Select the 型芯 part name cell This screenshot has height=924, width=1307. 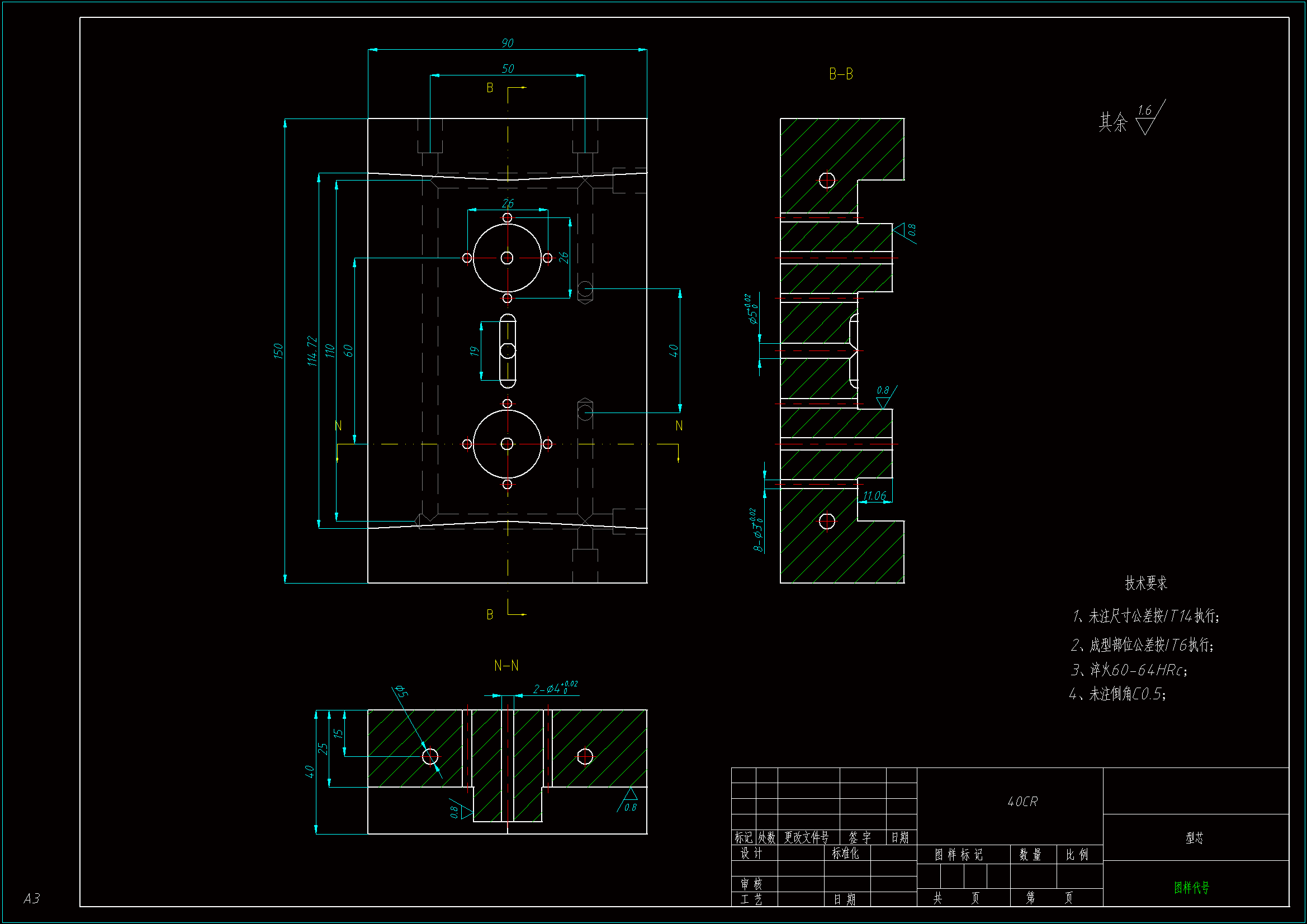[1194, 838]
